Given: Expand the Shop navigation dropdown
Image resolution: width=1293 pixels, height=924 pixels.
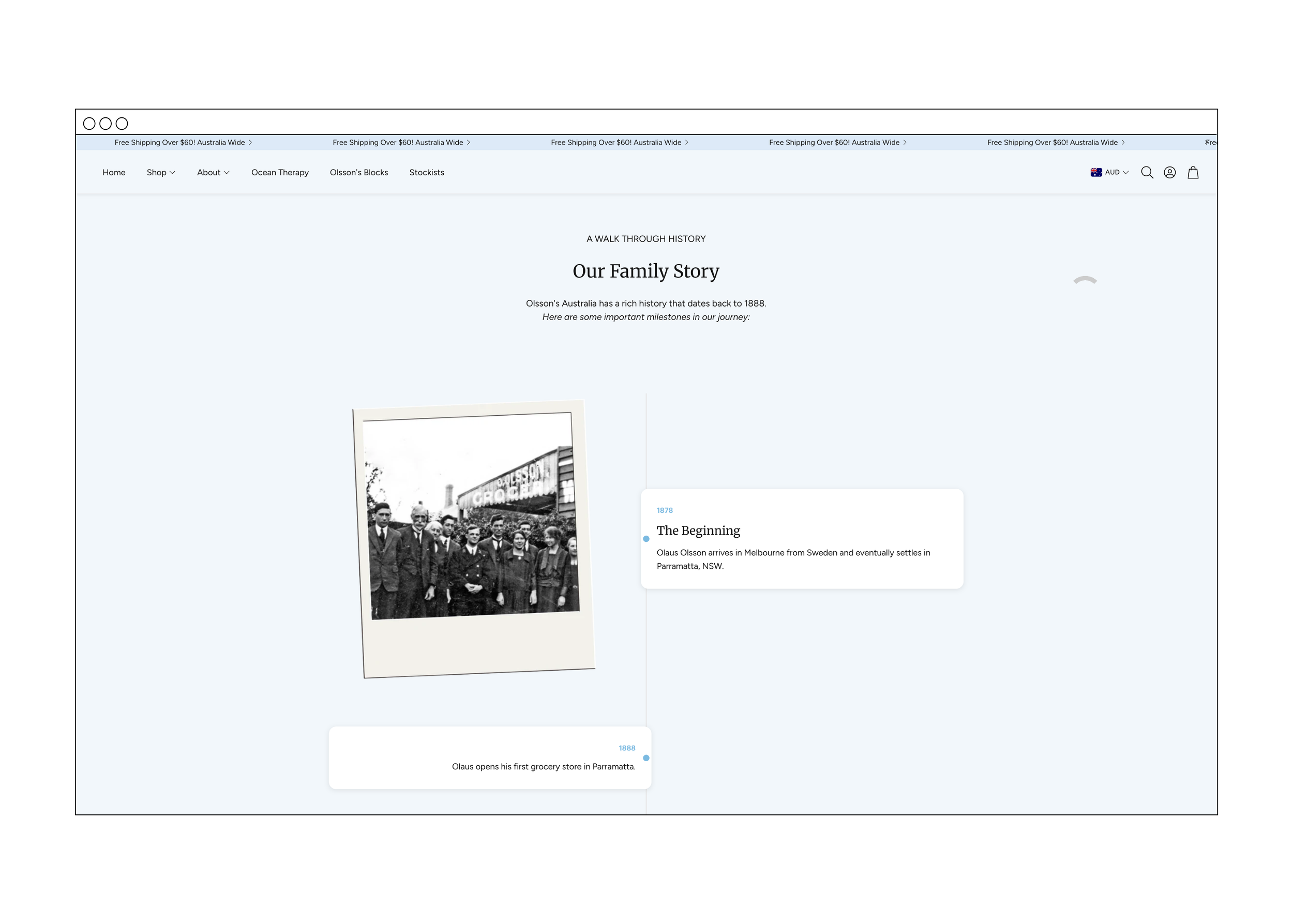Looking at the screenshot, I should tap(160, 172).
